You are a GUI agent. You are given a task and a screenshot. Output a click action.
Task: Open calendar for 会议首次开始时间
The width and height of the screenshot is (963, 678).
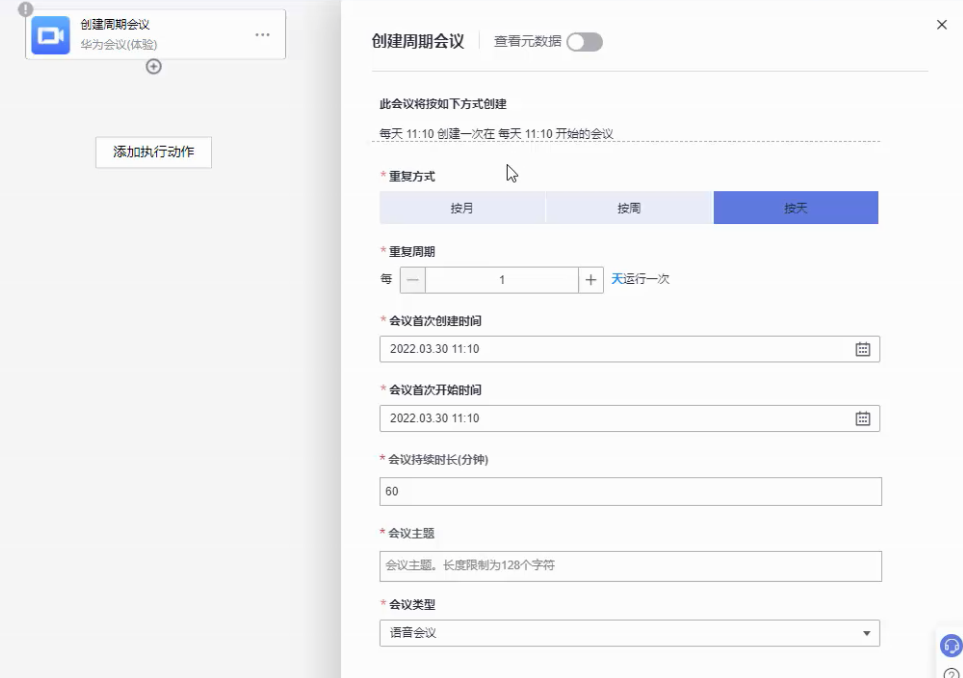862,418
